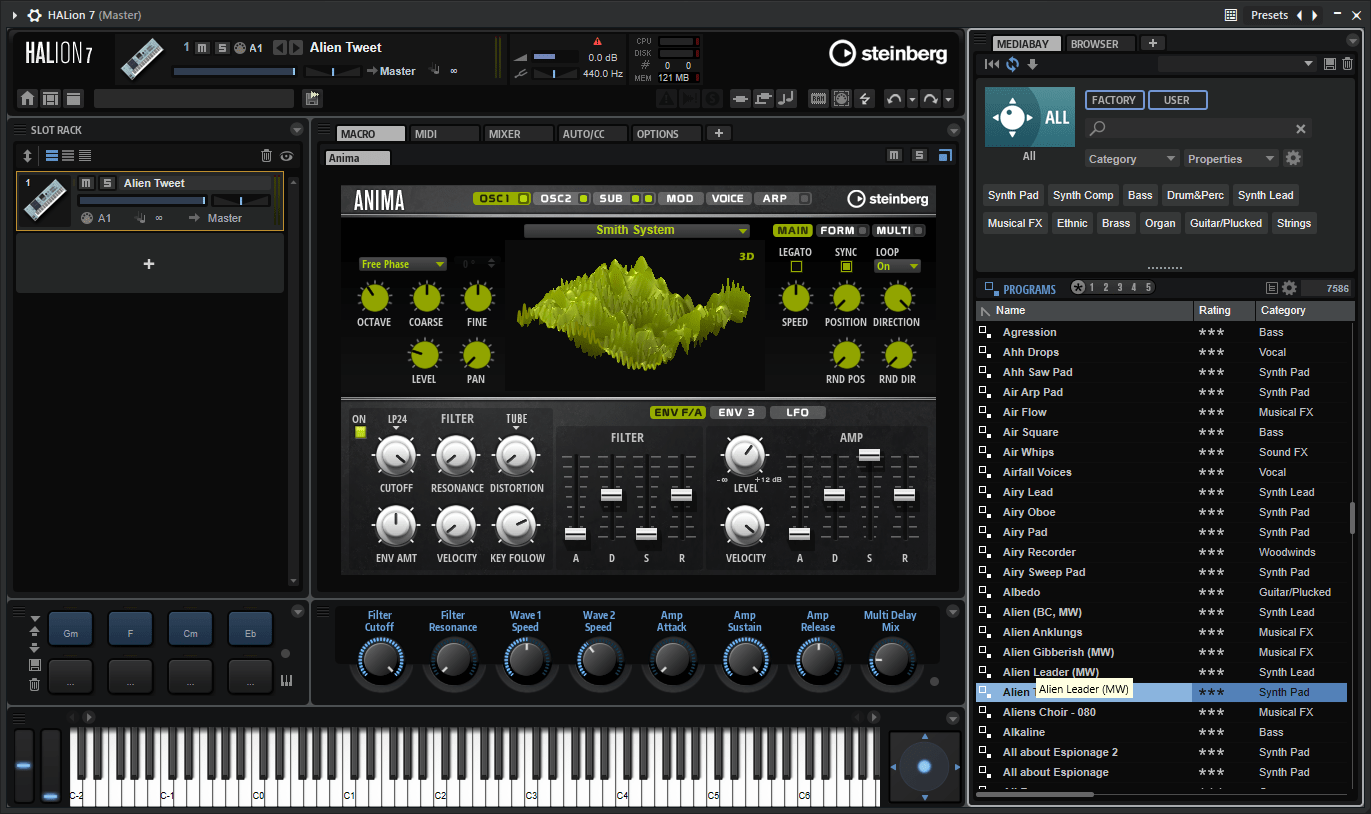Click the save icon in the MediaBay toolbar
The height and width of the screenshot is (814, 1371).
pyautogui.click(x=1329, y=64)
